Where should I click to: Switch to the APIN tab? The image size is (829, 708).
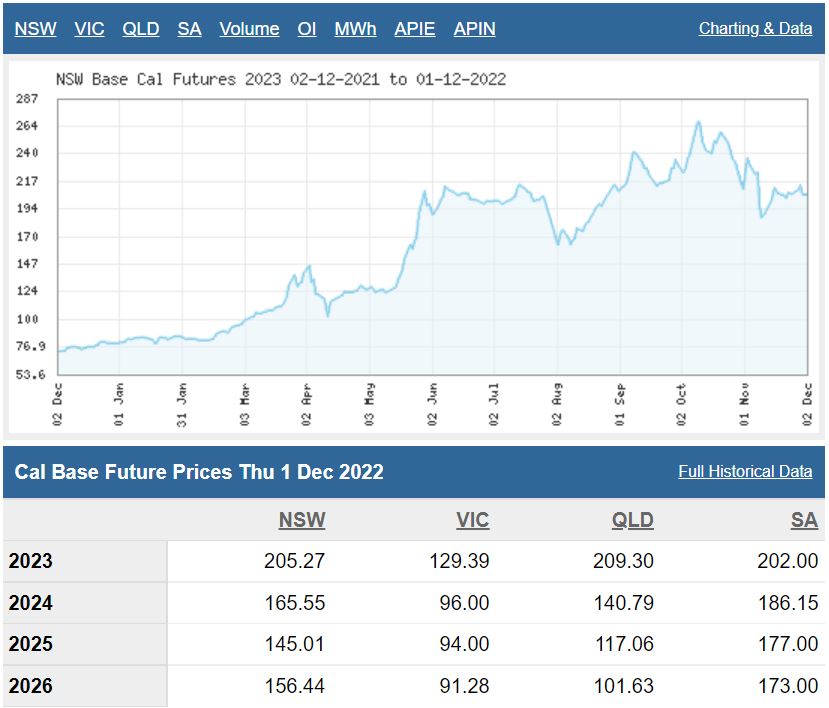474,29
